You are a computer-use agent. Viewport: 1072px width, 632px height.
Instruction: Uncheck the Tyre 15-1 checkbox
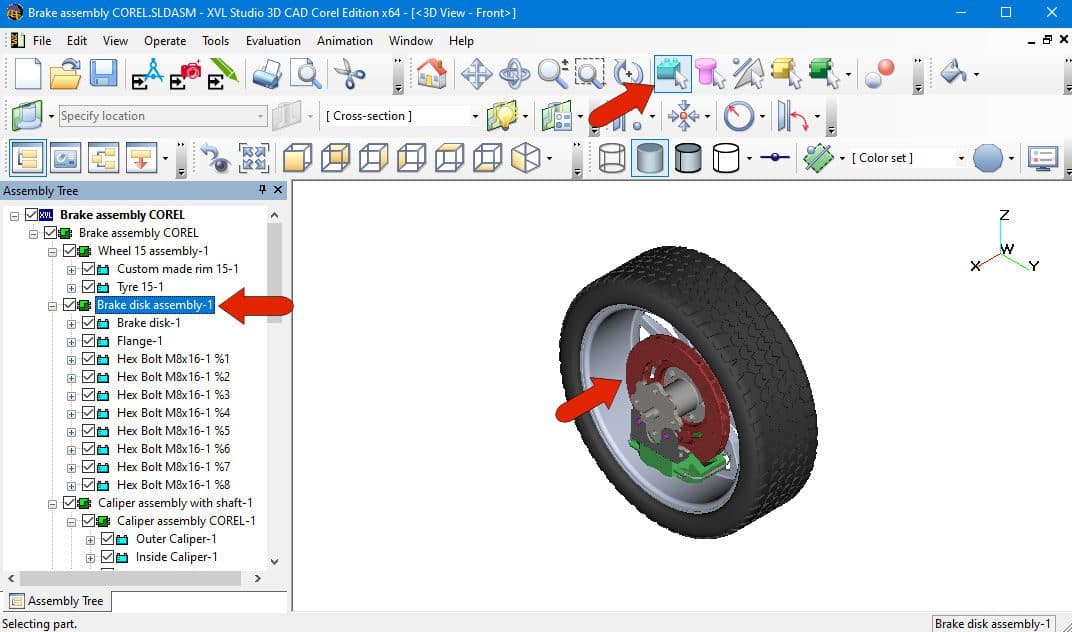tap(88, 287)
